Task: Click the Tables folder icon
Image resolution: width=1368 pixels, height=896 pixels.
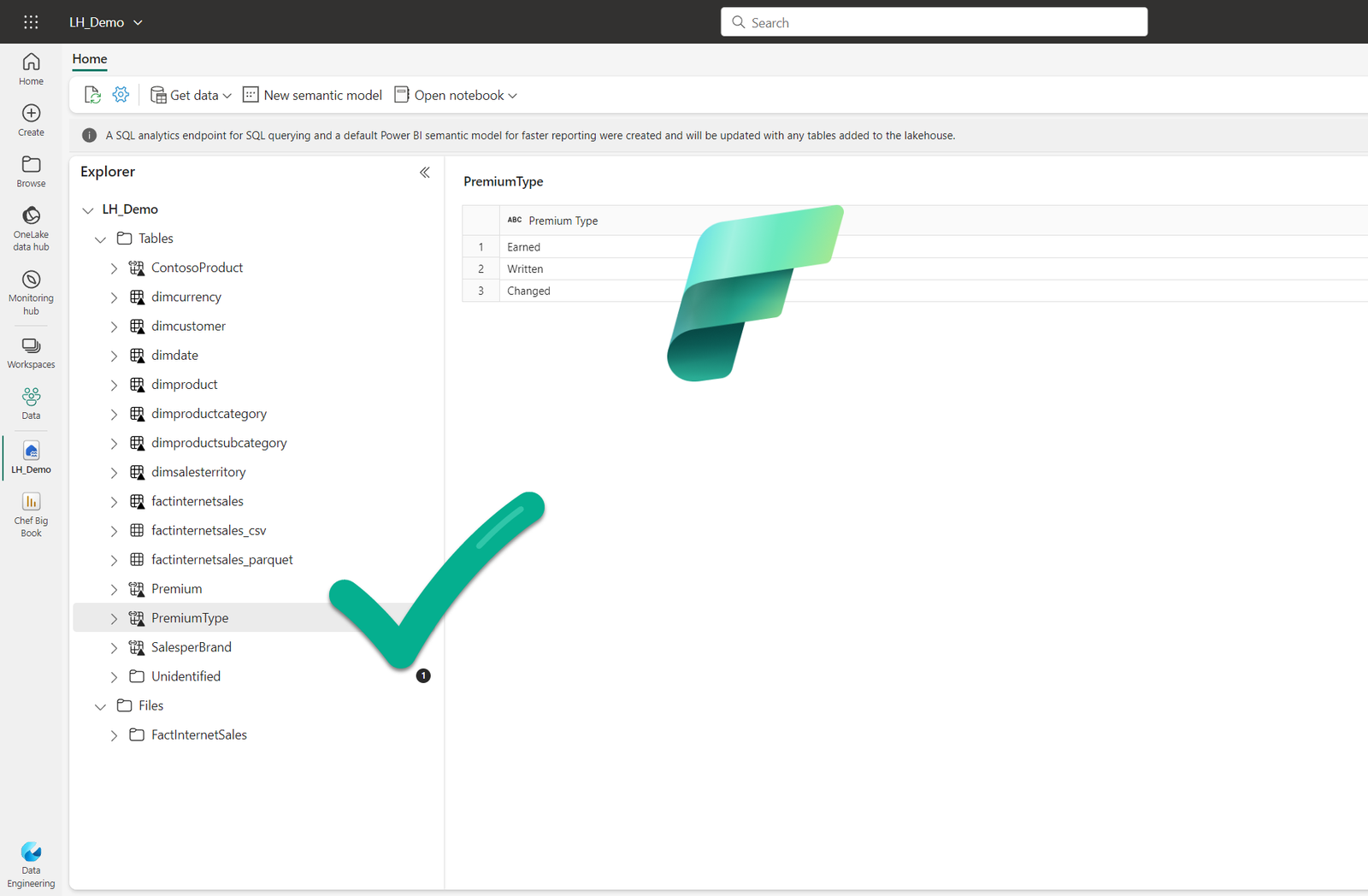Action: [x=124, y=239]
